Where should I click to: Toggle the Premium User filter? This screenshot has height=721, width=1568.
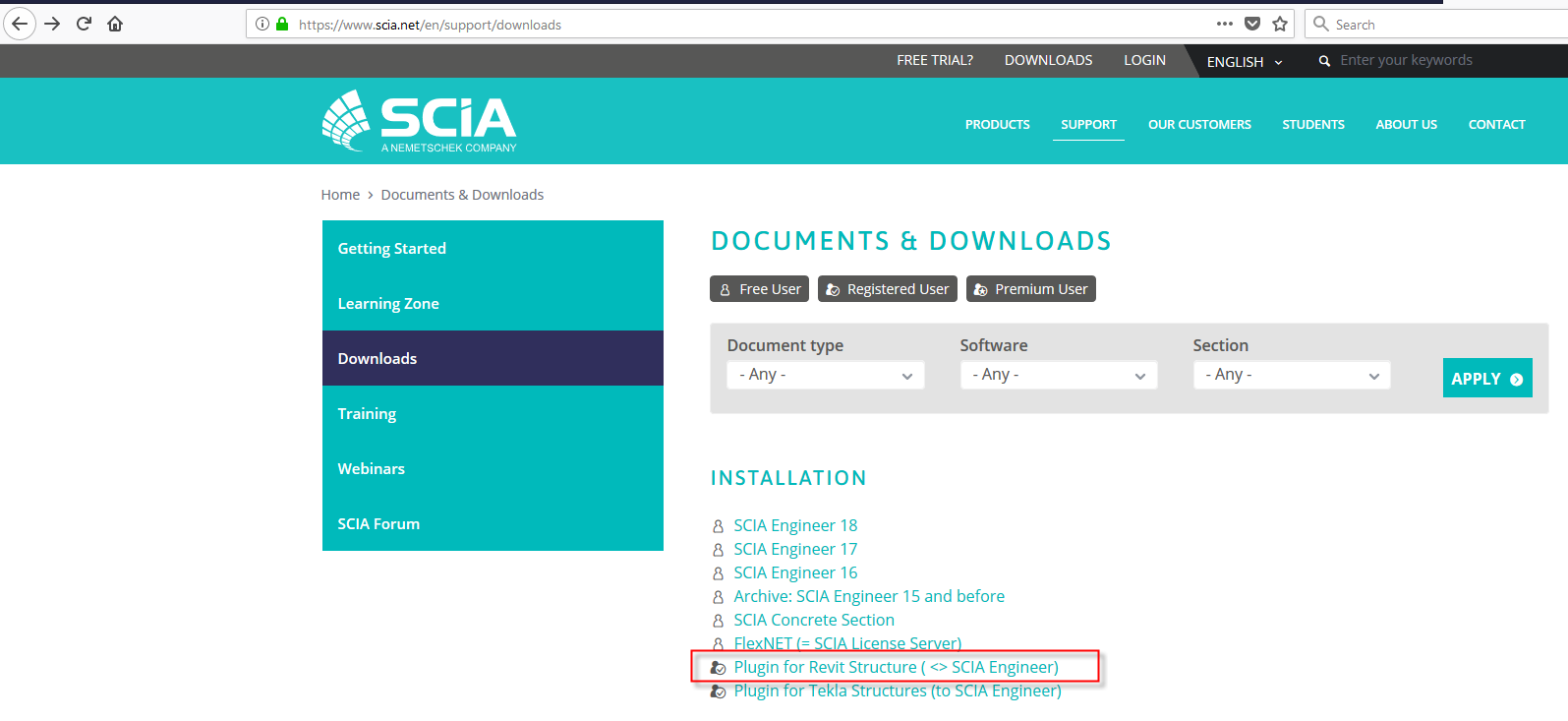click(x=1030, y=289)
